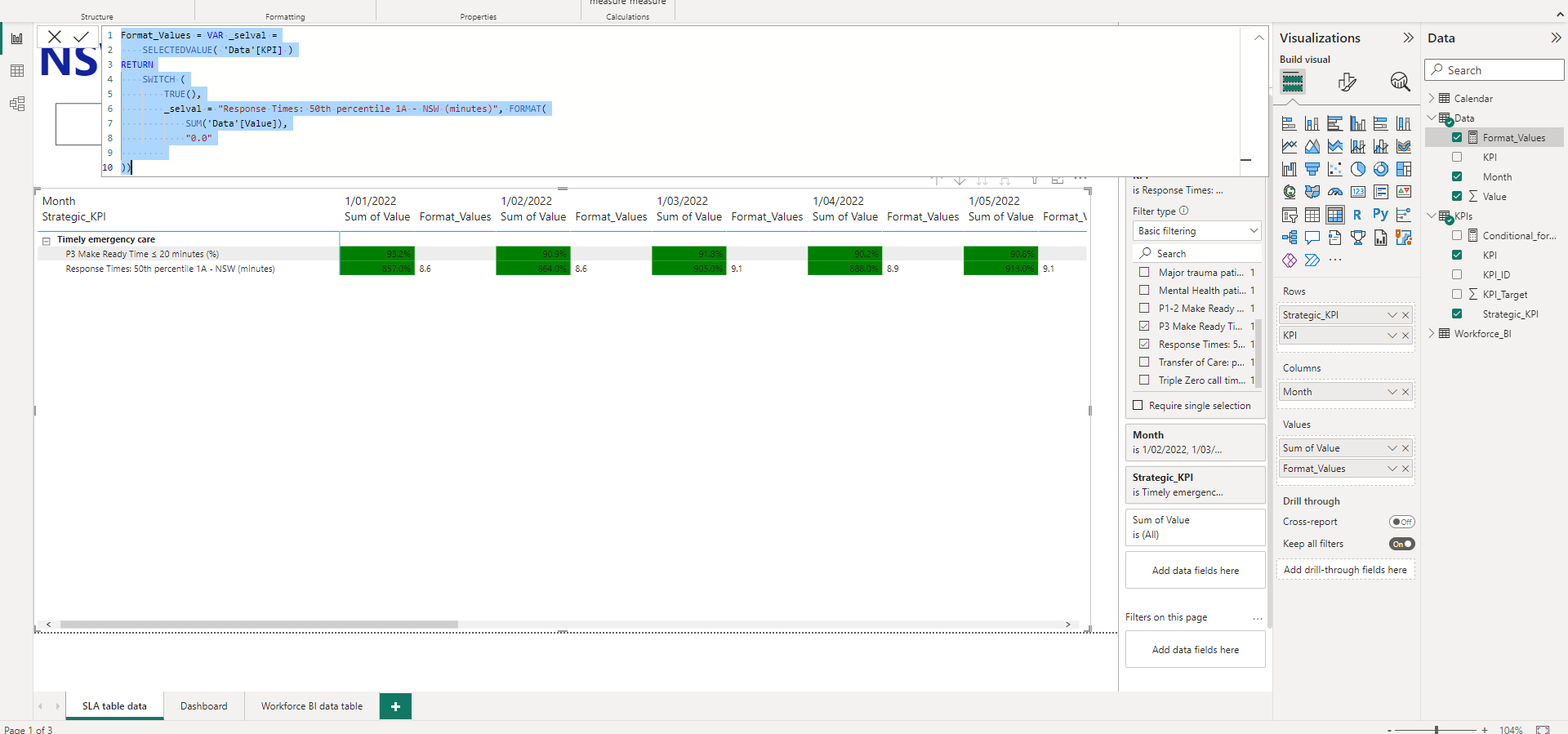Commit the DAX formula with the checkmark
This screenshot has width=1568, height=734.
81,37
